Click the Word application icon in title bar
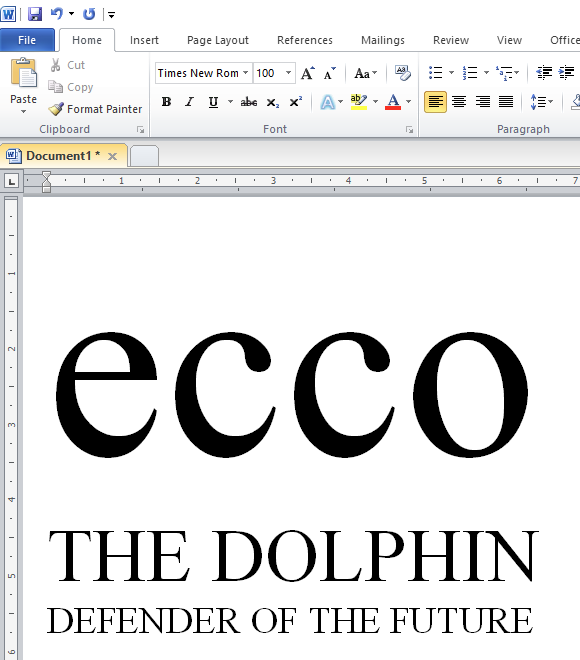Screen dimensions: 580x660 click(x=8, y=14)
